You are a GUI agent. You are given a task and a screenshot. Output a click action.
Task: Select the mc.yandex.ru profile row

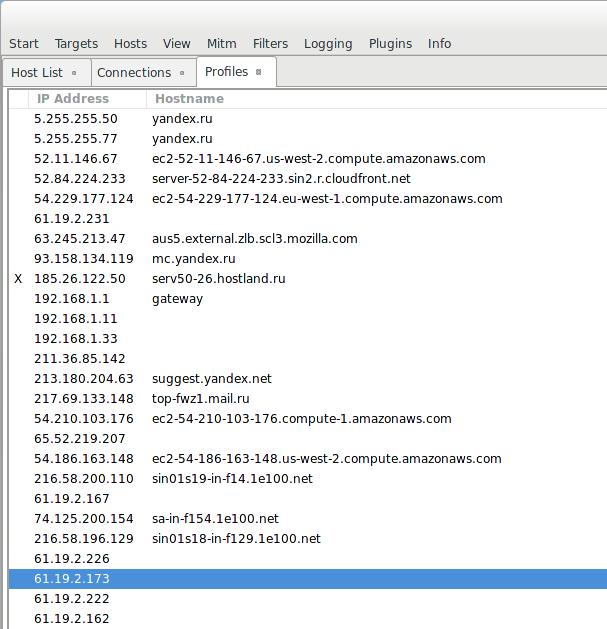coord(193,259)
